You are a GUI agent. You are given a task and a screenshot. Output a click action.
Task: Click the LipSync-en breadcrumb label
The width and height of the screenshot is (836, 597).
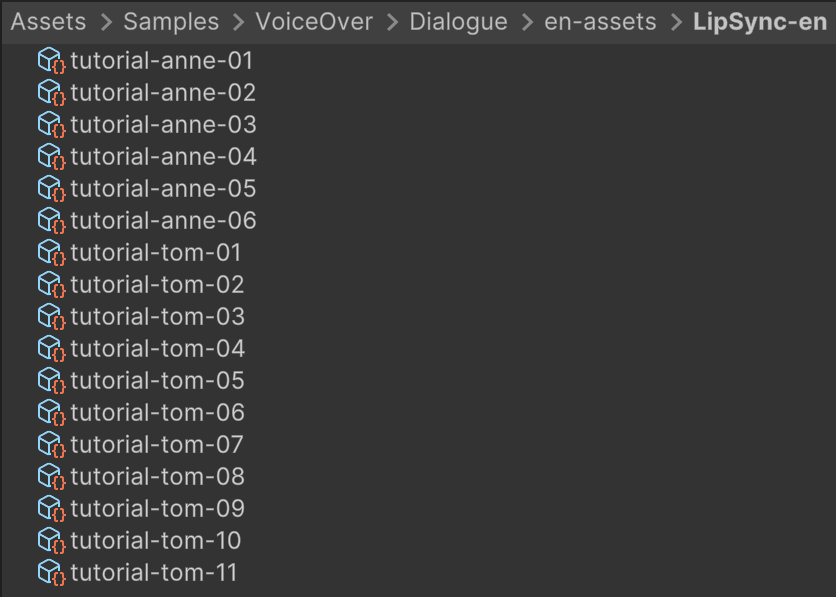tap(760, 21)
